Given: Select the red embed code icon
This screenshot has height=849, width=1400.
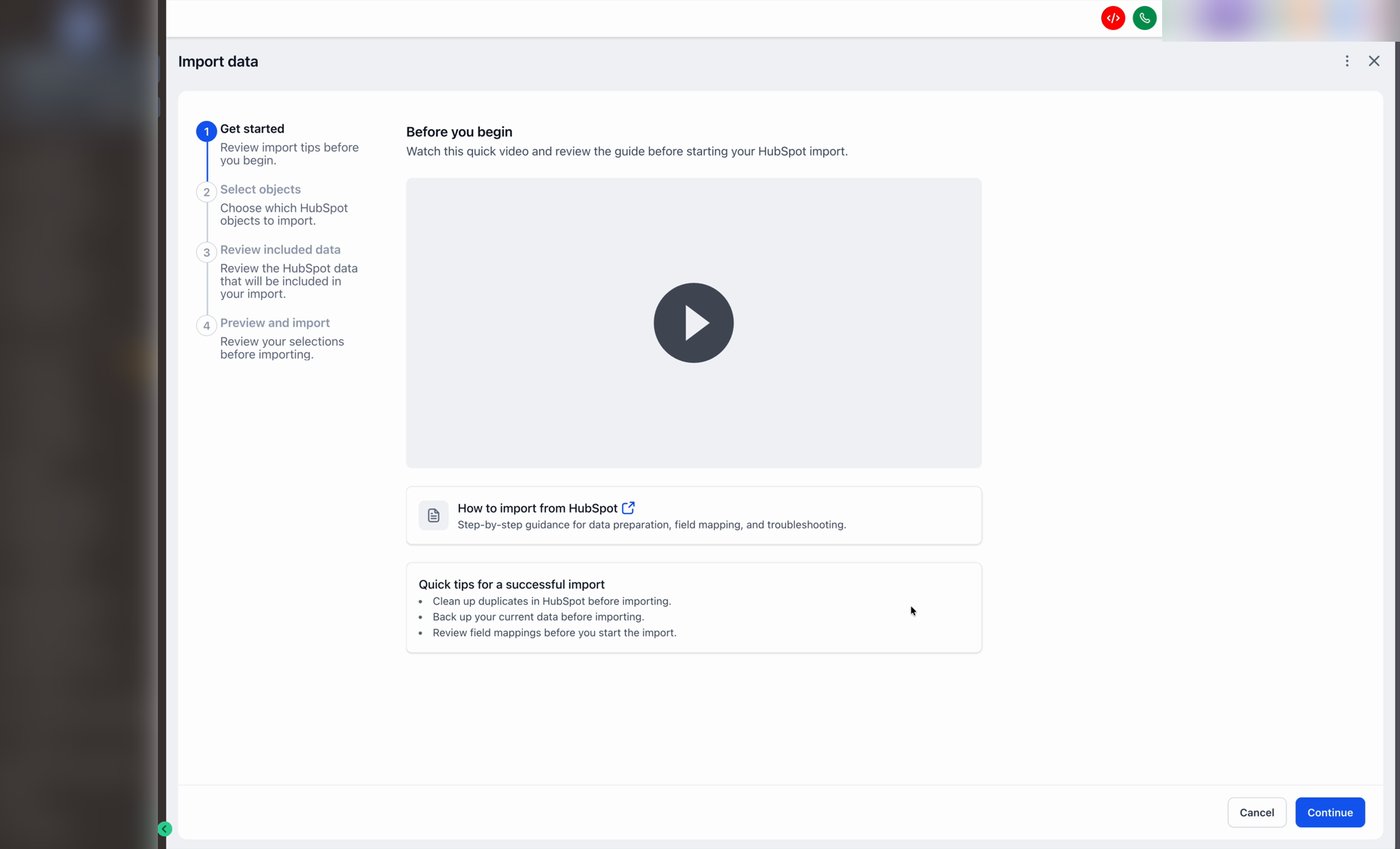Looking at the screenshot, I should [x=1112, y=17].
